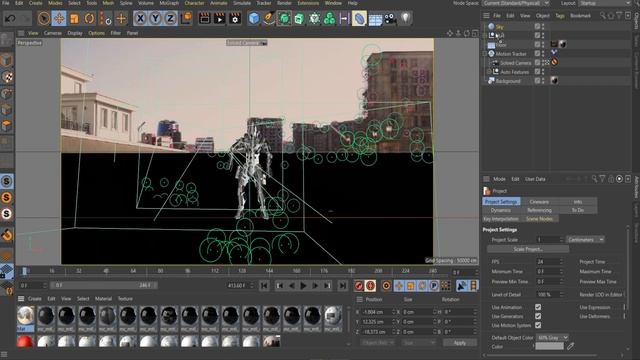640x360 pixels.
Task: Select the Sky object
Action: click(500, 26)
